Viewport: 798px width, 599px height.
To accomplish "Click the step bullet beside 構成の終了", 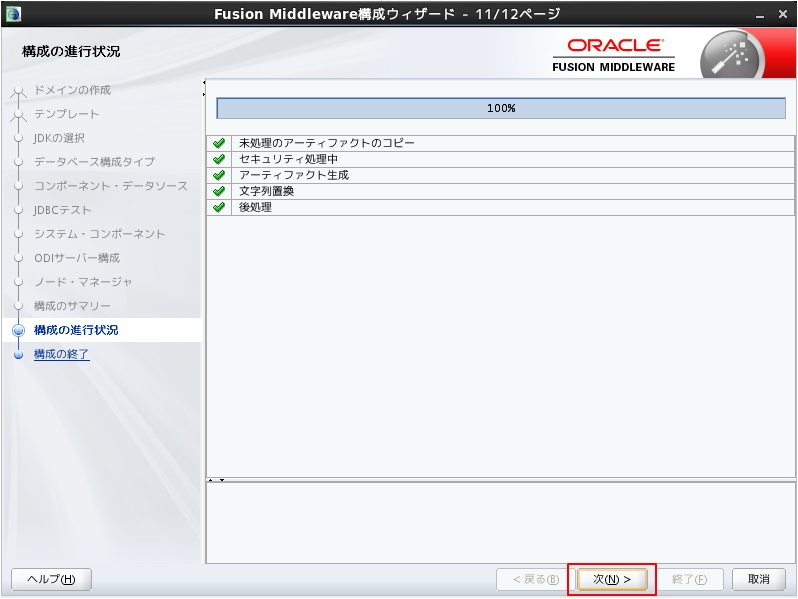I will [18, 355].
